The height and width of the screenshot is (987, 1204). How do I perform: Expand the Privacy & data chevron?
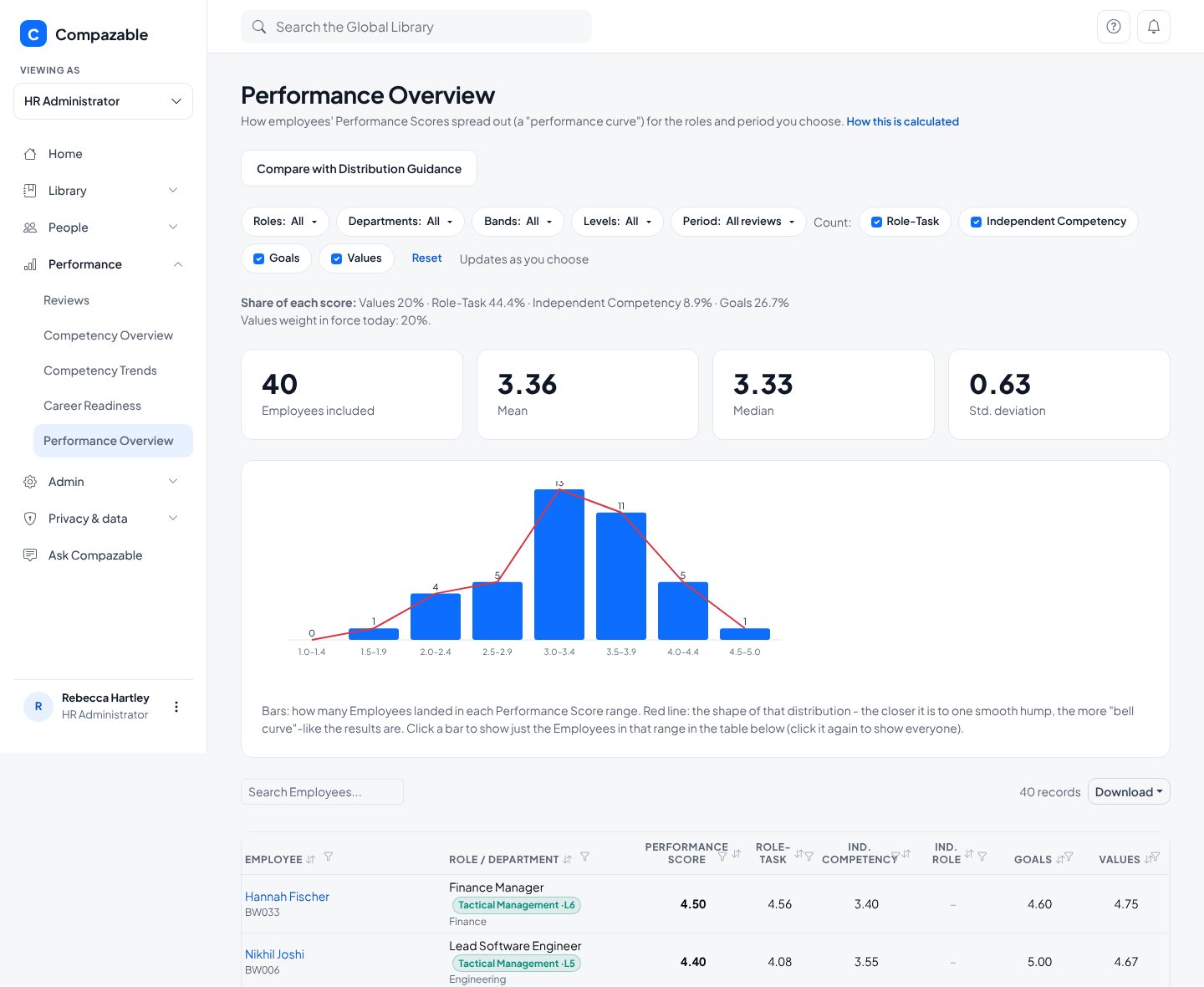(x=173, y=519)
